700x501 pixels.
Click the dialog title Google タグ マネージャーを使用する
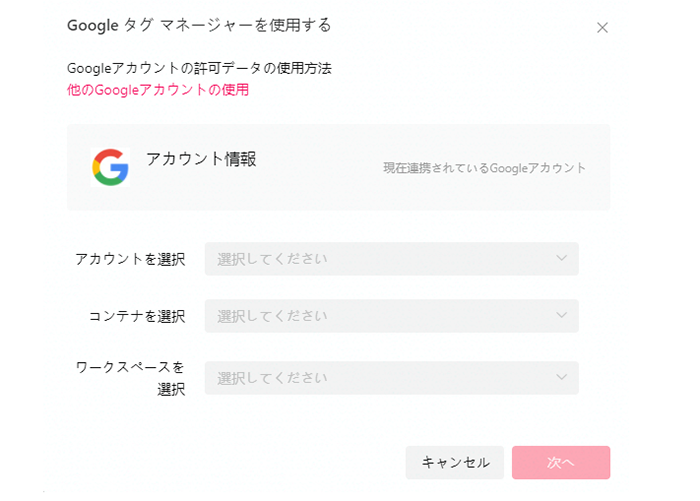click(x=199, y=25)
